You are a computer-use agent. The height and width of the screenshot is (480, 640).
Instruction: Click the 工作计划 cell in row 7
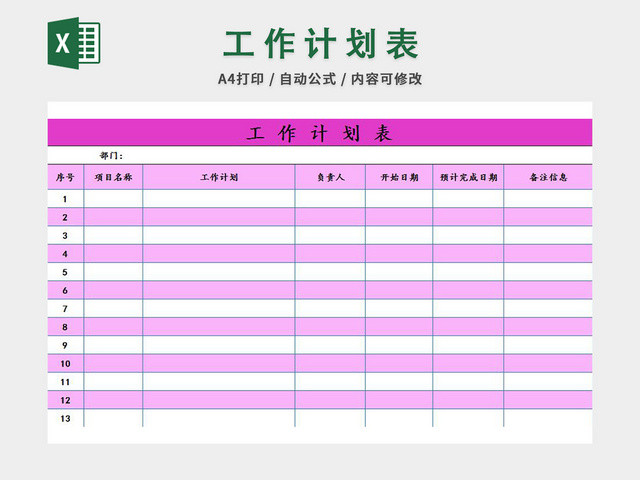219,309
